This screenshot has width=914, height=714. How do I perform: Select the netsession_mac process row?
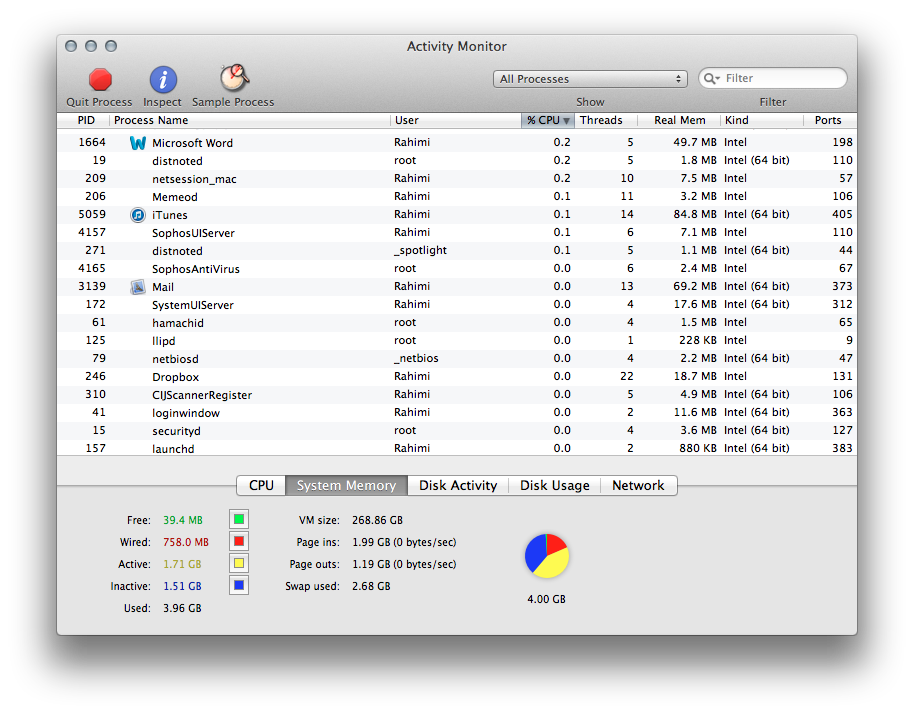(457, 179)
